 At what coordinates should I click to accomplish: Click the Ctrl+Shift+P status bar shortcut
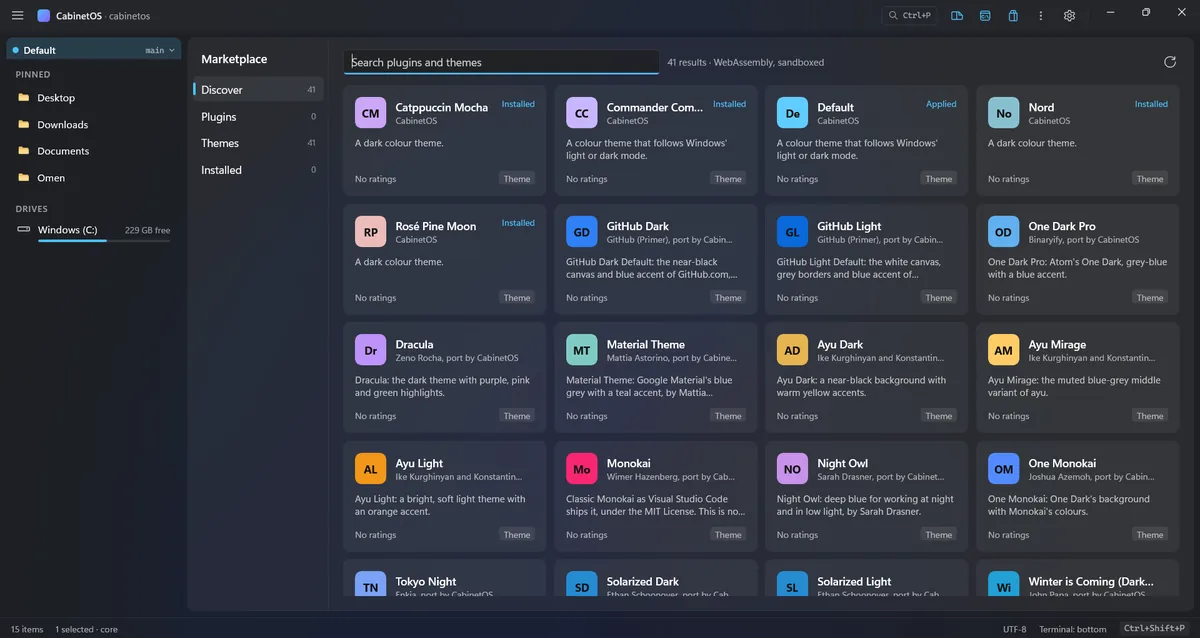pyautogui.click(x=1152, y=629)
